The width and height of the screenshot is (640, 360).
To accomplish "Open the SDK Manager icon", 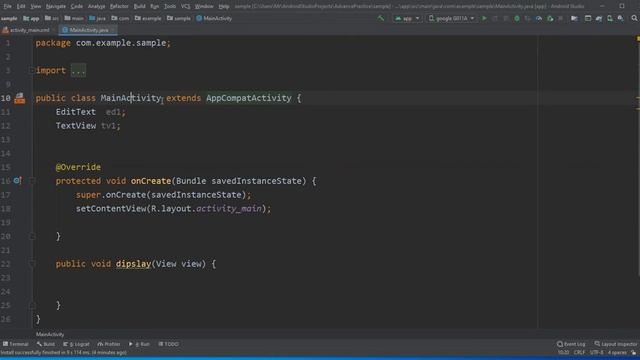I will pos(620,18).
